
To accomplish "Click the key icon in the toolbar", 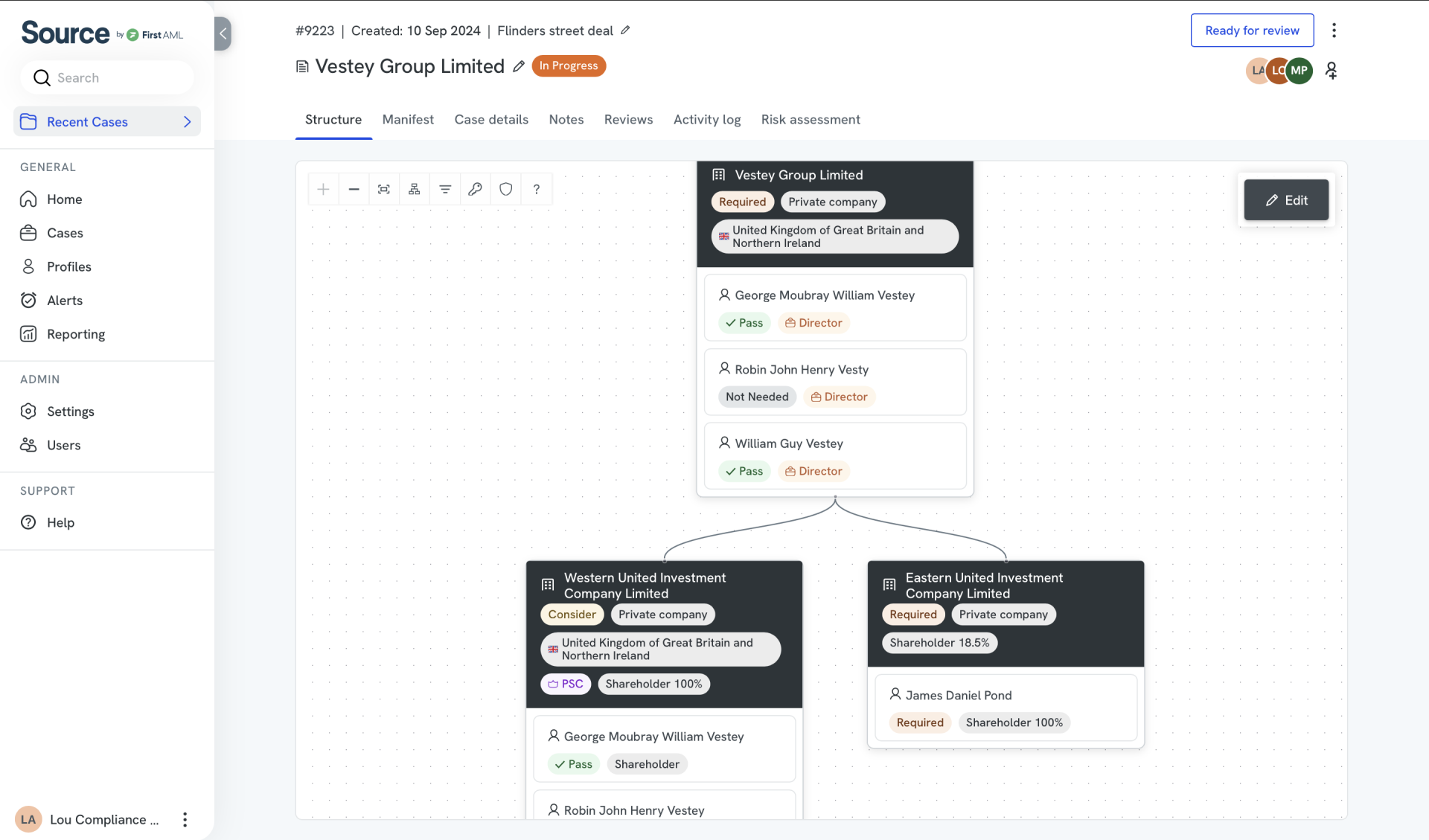I will 475,189.
